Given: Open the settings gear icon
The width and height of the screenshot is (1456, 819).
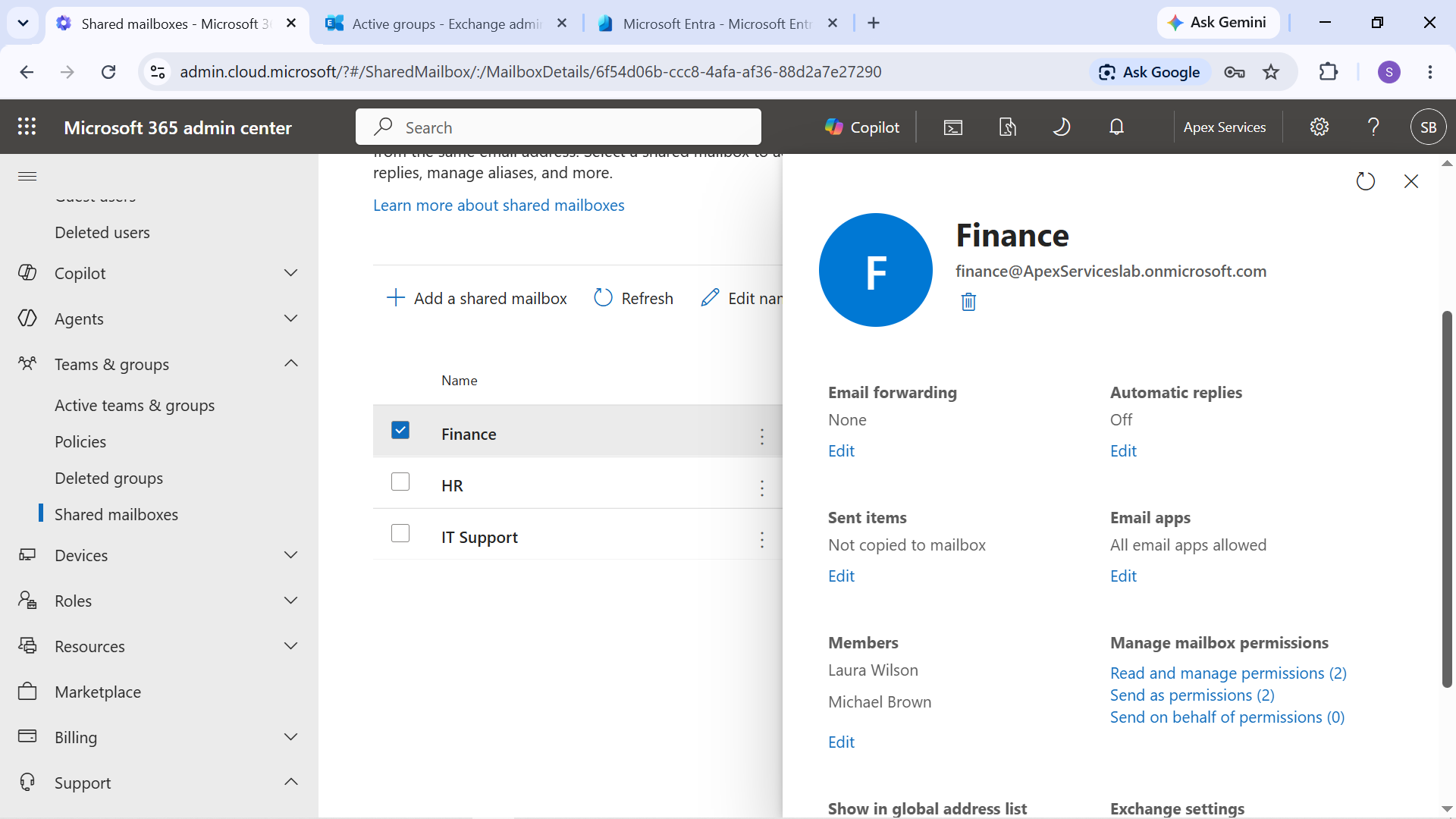Looking at the screenshot, I should (1319, 127).
